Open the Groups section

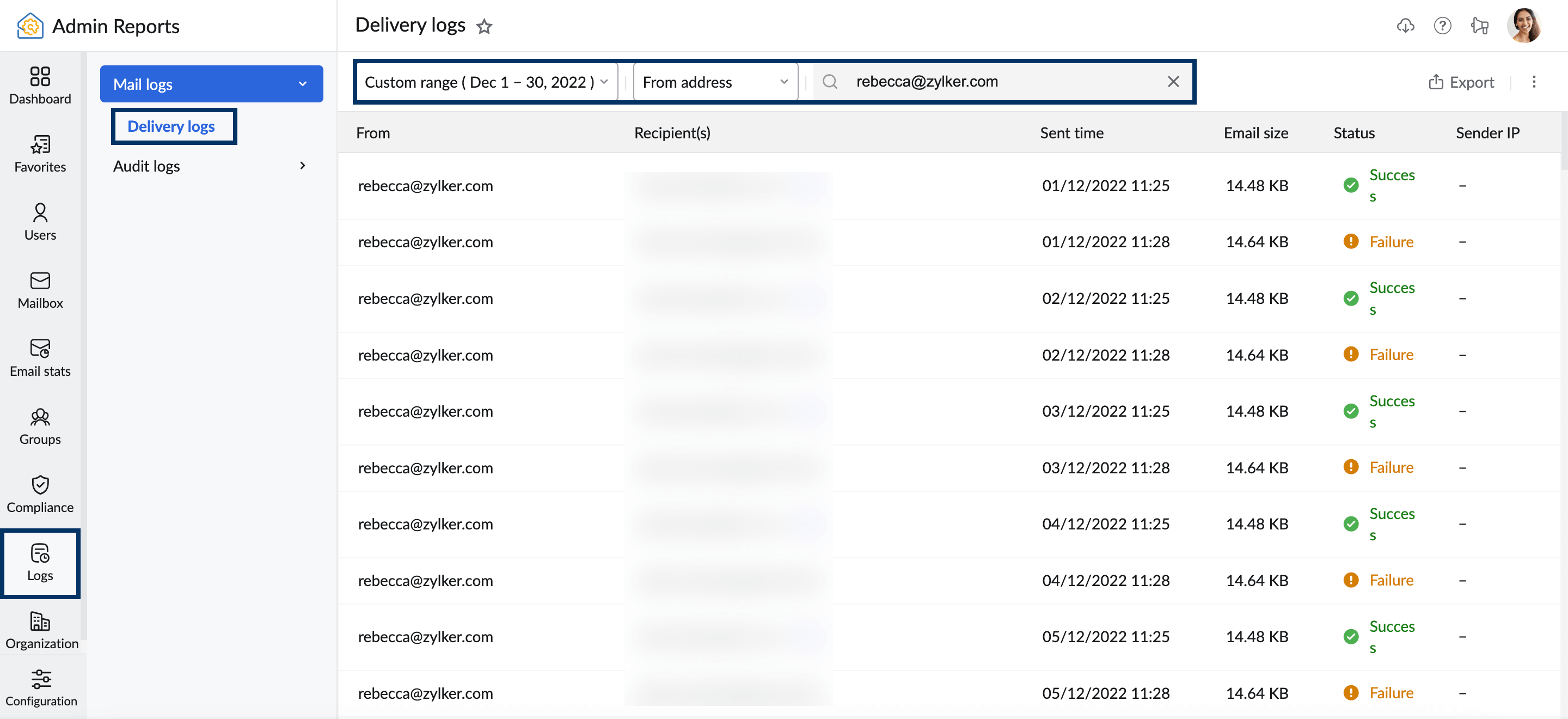pos(40,426)
